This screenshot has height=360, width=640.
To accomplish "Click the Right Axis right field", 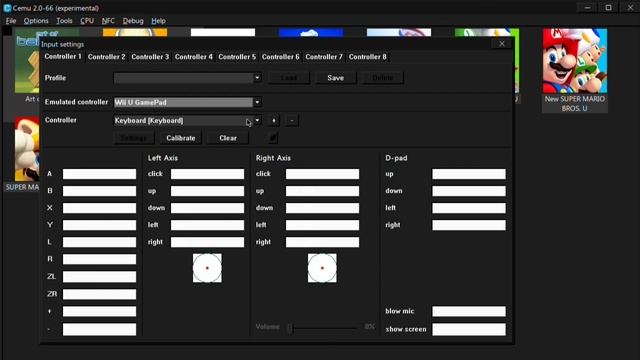I will pos(322,242).
